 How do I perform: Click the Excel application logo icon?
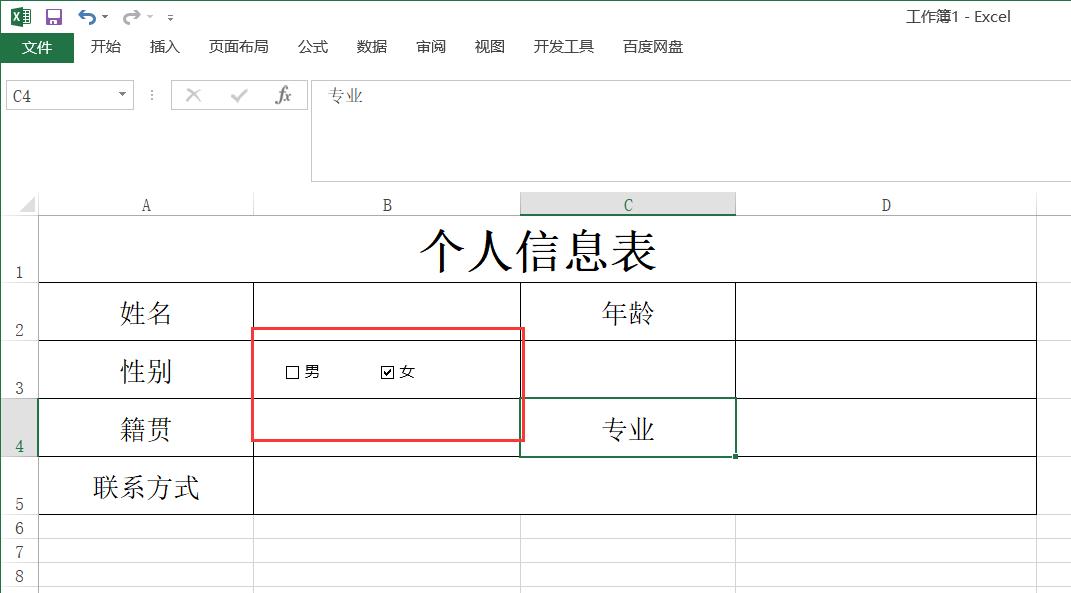coord(21,16)
